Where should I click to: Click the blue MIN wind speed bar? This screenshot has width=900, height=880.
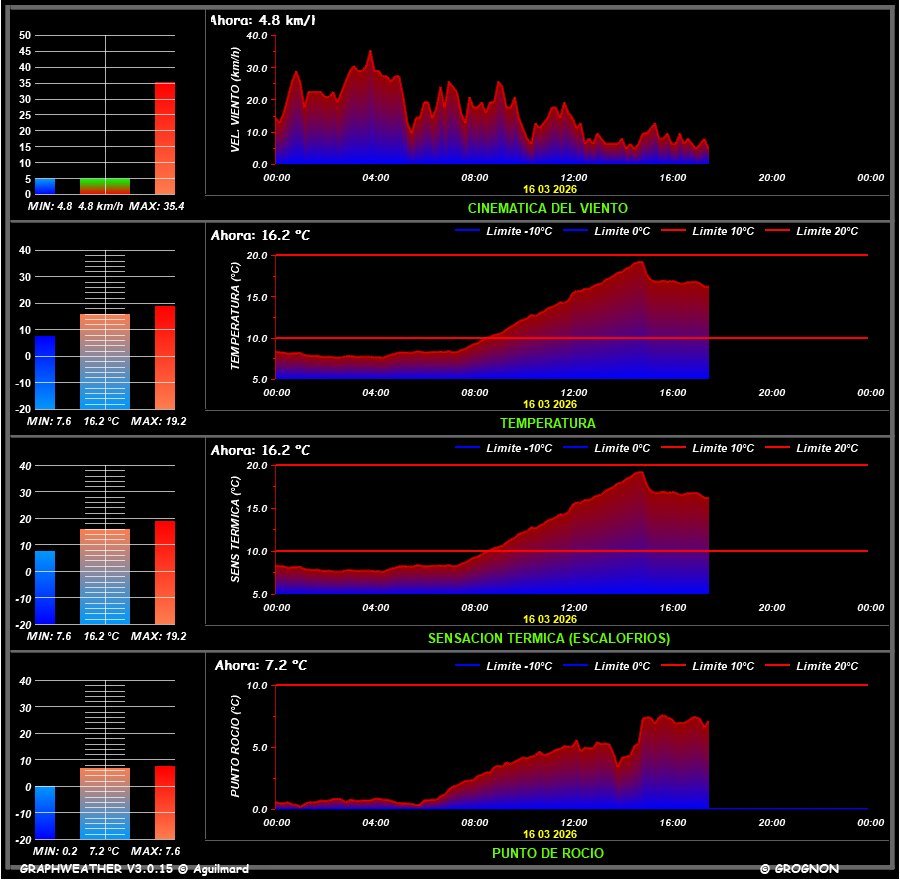coord(45,186)
